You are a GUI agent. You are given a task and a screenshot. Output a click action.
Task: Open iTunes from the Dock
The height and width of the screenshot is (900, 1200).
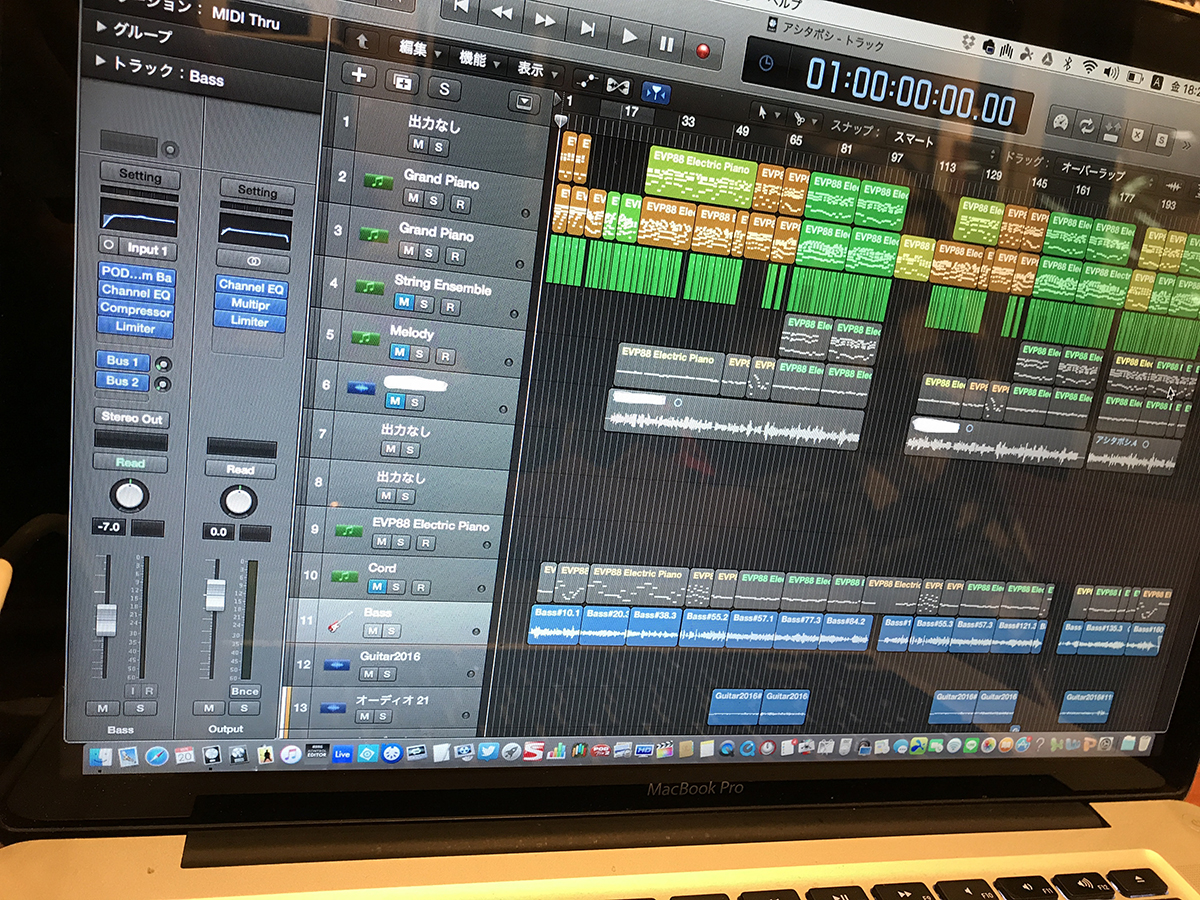point(291,754)
